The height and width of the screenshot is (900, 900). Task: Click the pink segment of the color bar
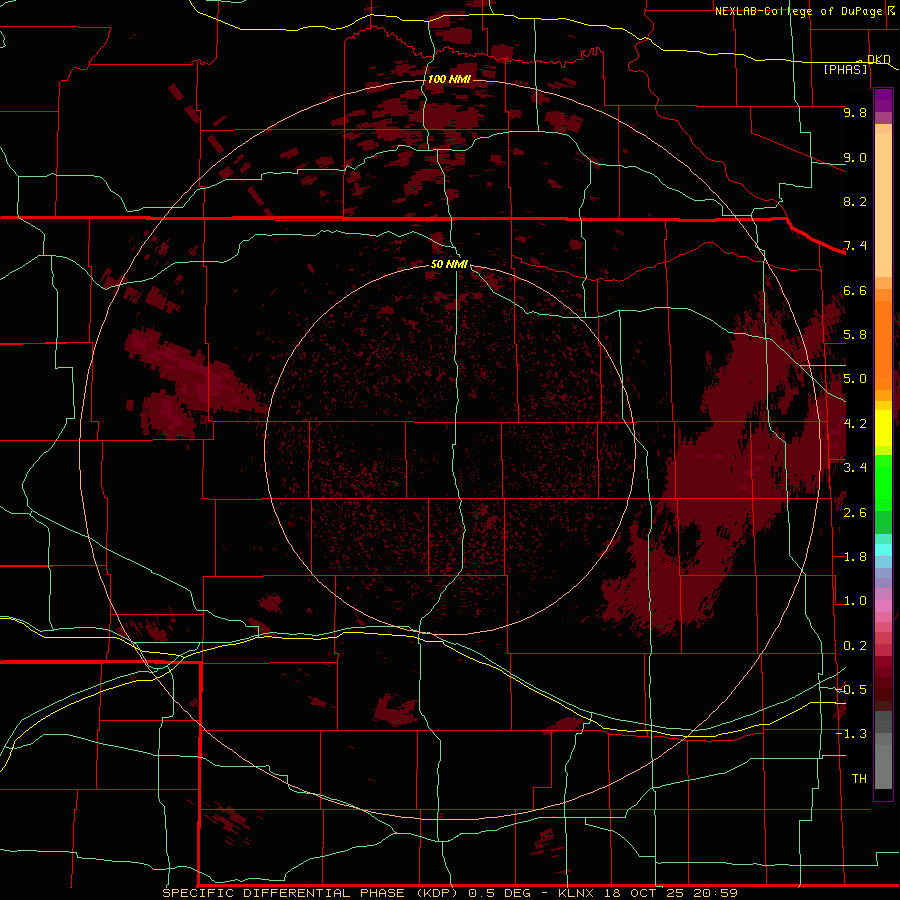[883, 606]
